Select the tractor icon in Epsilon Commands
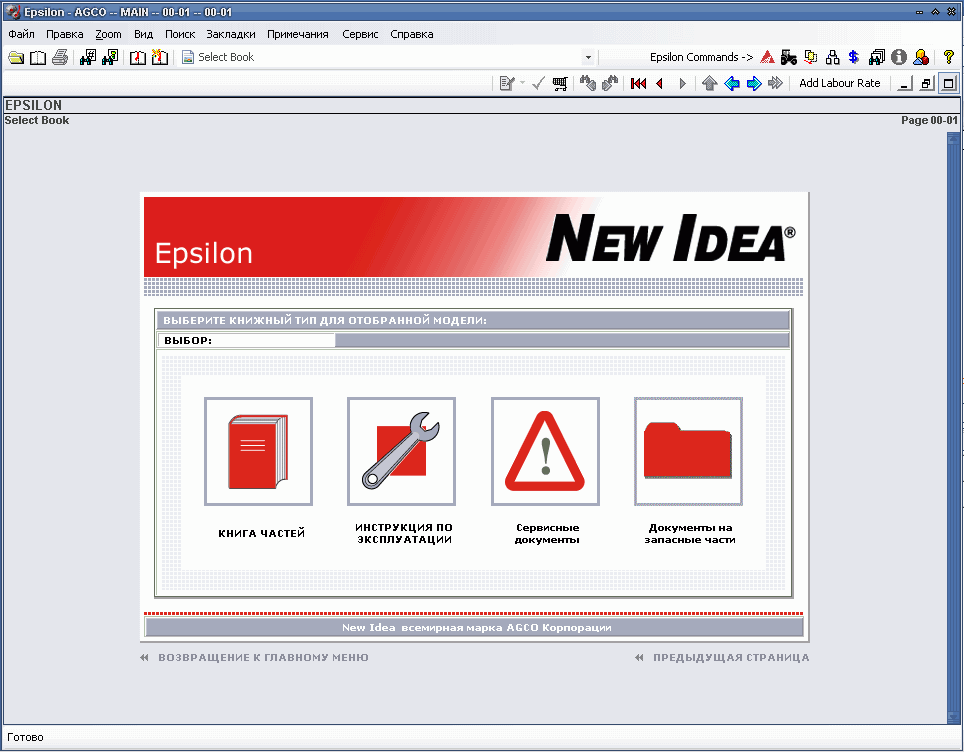Screen dimensions: 964x752 (x=789, y=57)
